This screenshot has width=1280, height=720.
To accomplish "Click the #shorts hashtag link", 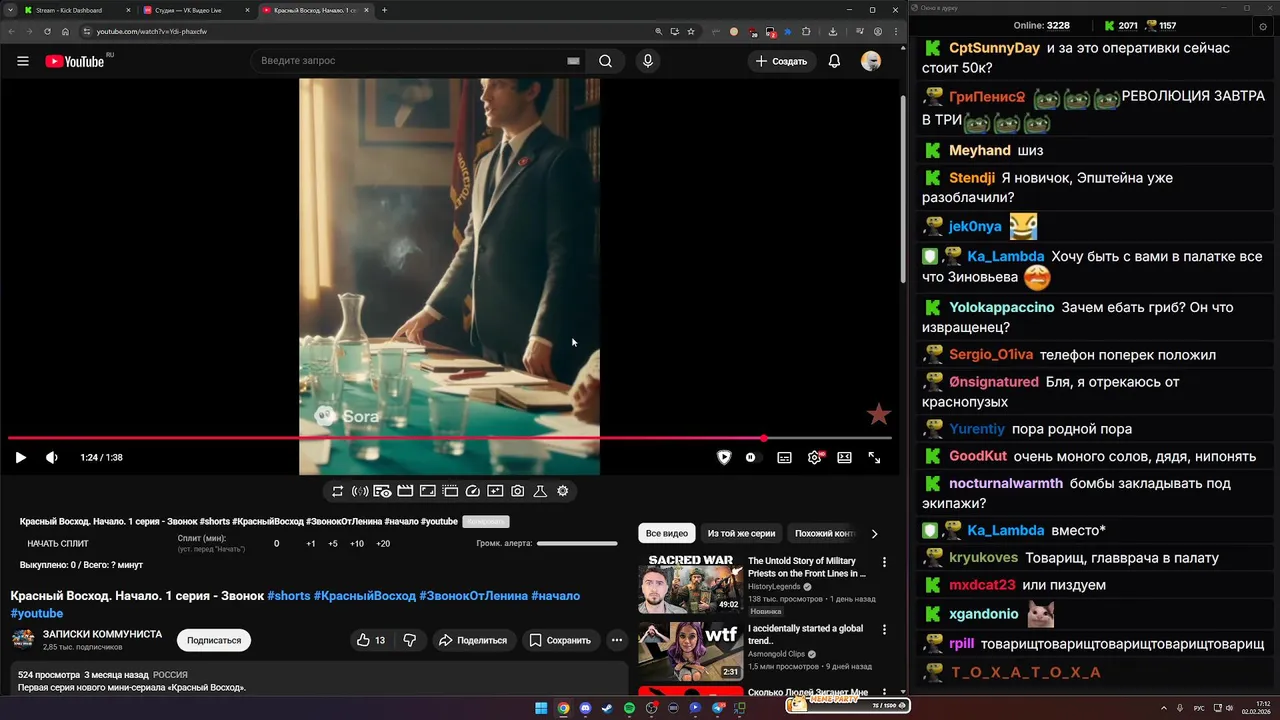I will pyautogui.click(x=289, y=596).
